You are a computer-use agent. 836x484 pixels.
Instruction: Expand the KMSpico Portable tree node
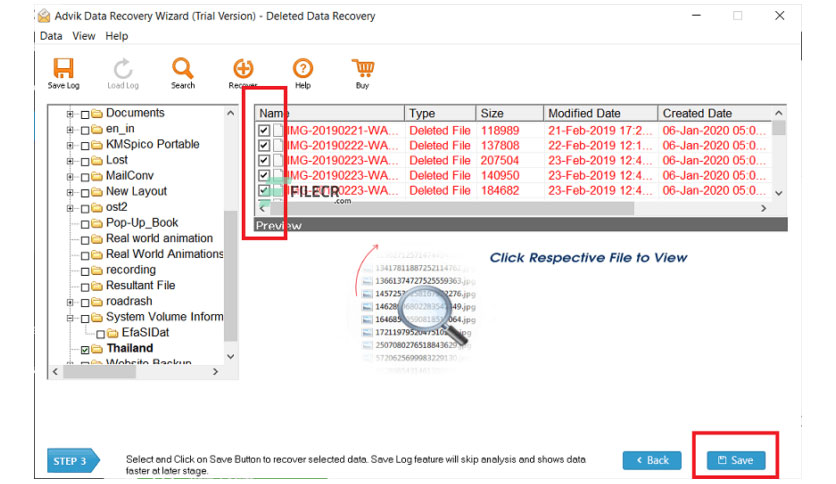(70, 145)
